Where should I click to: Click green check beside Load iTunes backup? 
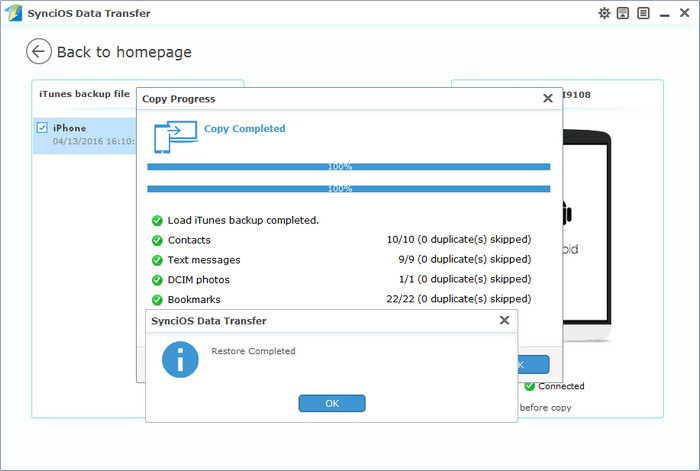click(x=157, y=221)
